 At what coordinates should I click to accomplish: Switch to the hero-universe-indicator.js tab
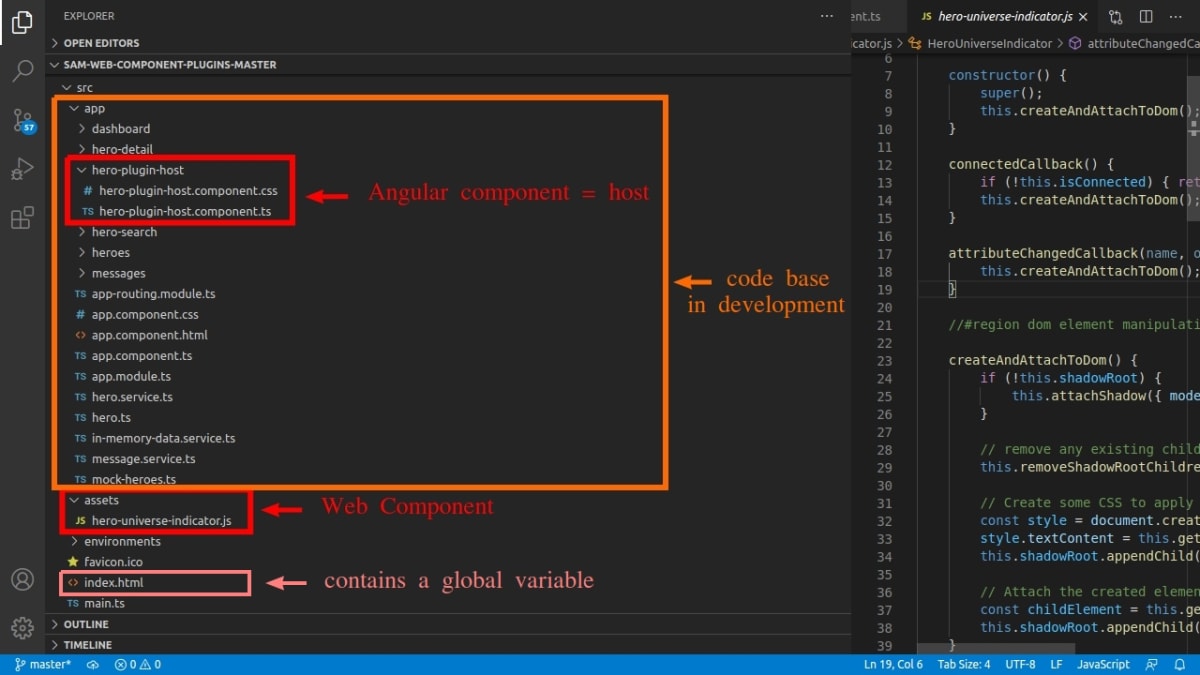1003,16
